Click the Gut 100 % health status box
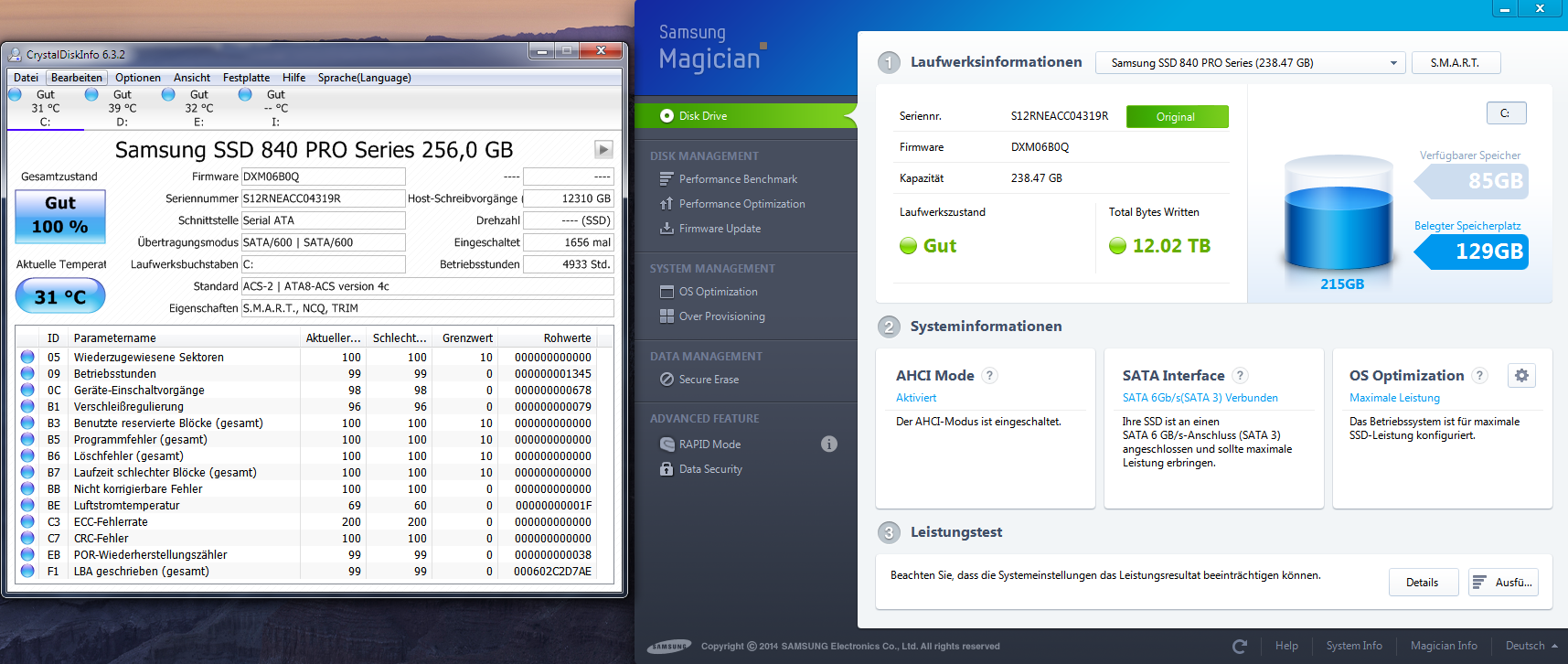The height and width of the screenshot is (664, 1568). click(x=60, y=216)
